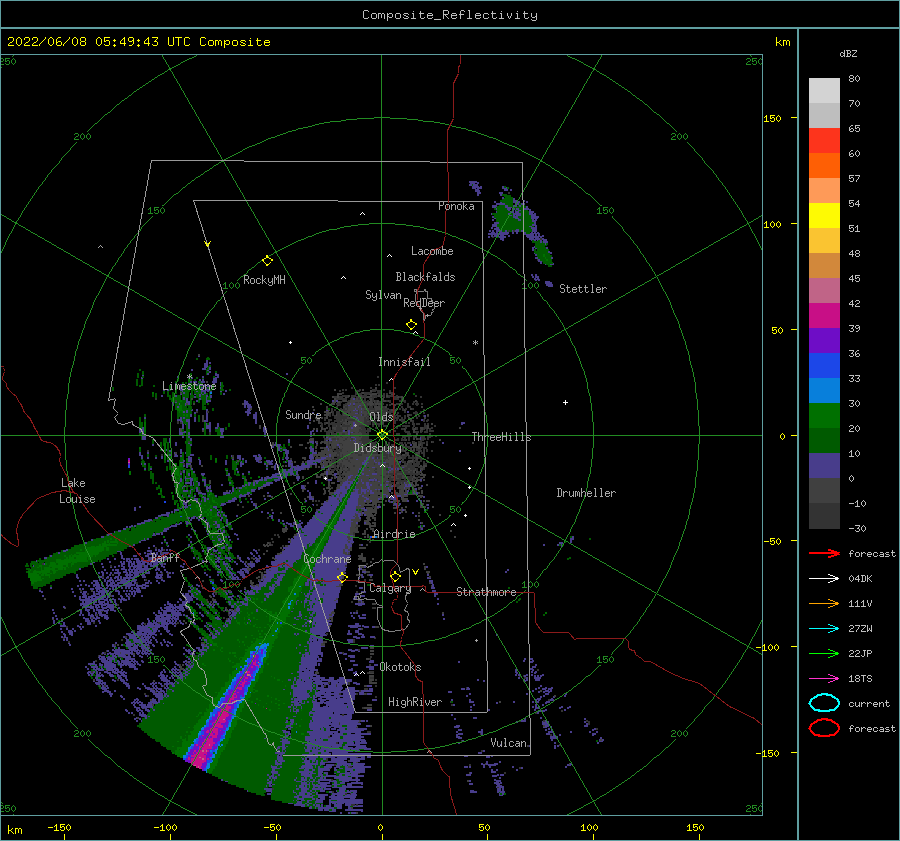This screenshot has height=841, width=900.
Task: Click the dBZ legend heading
Action: [848, 53]
